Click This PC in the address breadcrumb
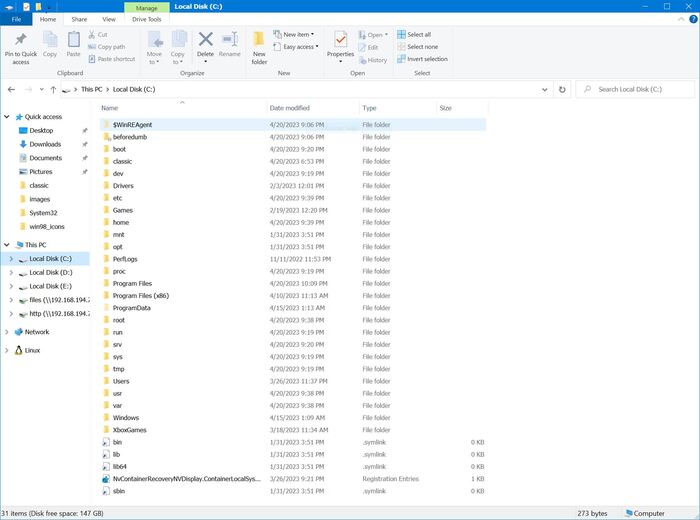This screenshot has width=700, height=520. pos(92,89)
